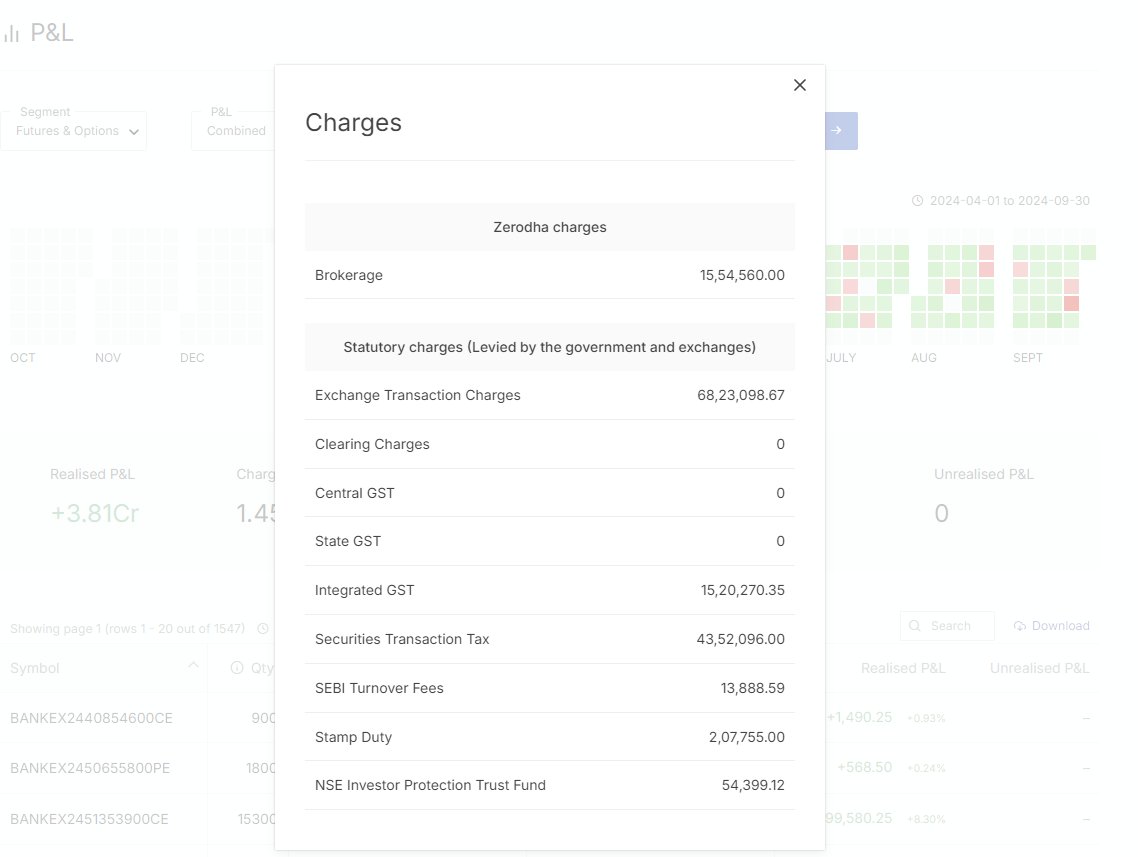Close the Charges dialog
Screen dimensions: 1138x857
coord(800,85)
